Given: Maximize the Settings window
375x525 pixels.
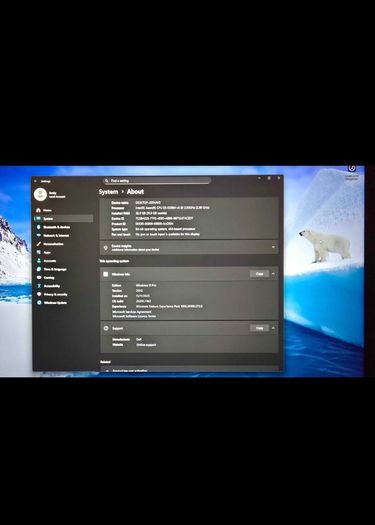Looking at the screenshot, I should [269, 178].
